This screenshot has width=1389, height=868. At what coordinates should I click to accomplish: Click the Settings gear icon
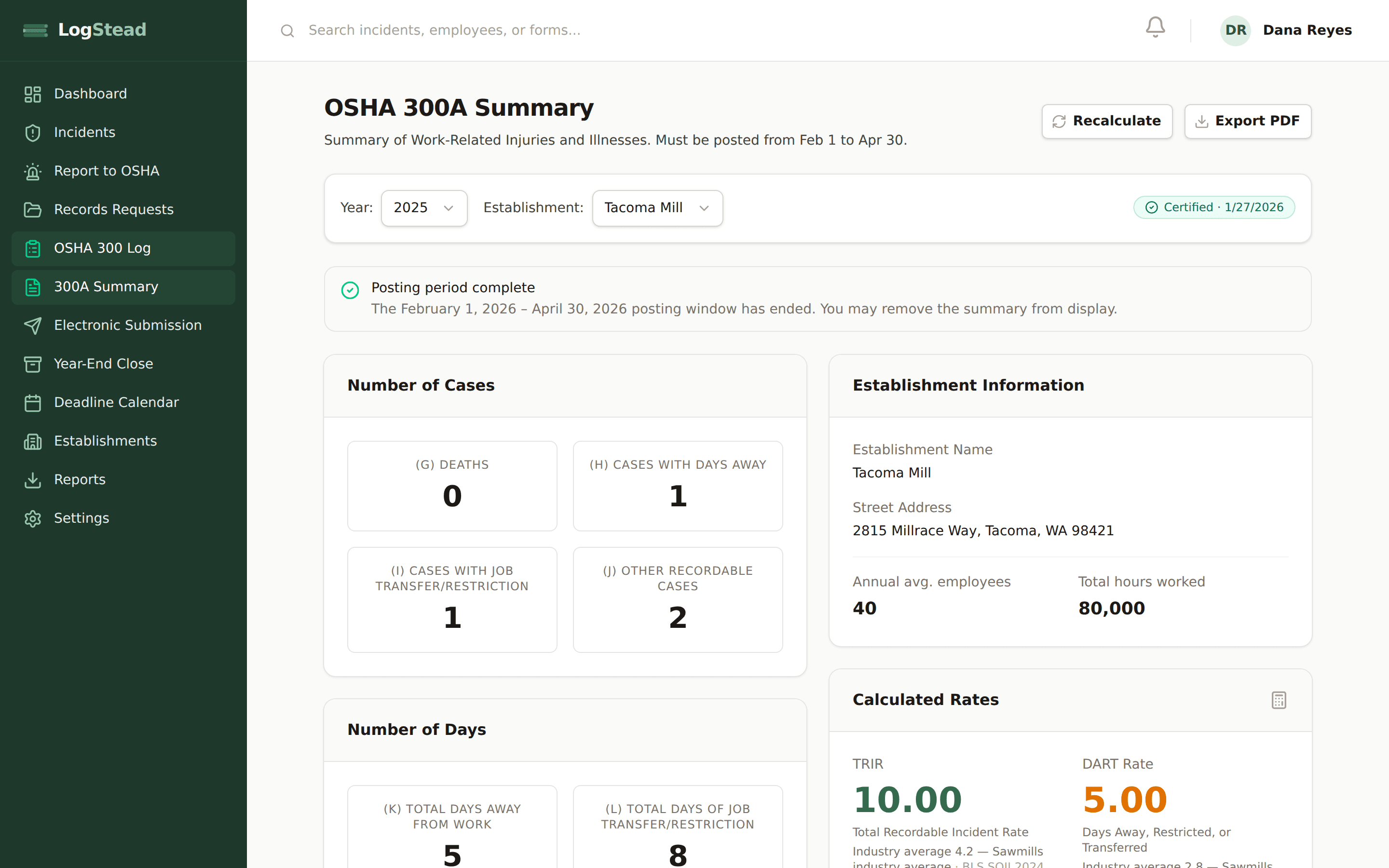pos(33,518)
